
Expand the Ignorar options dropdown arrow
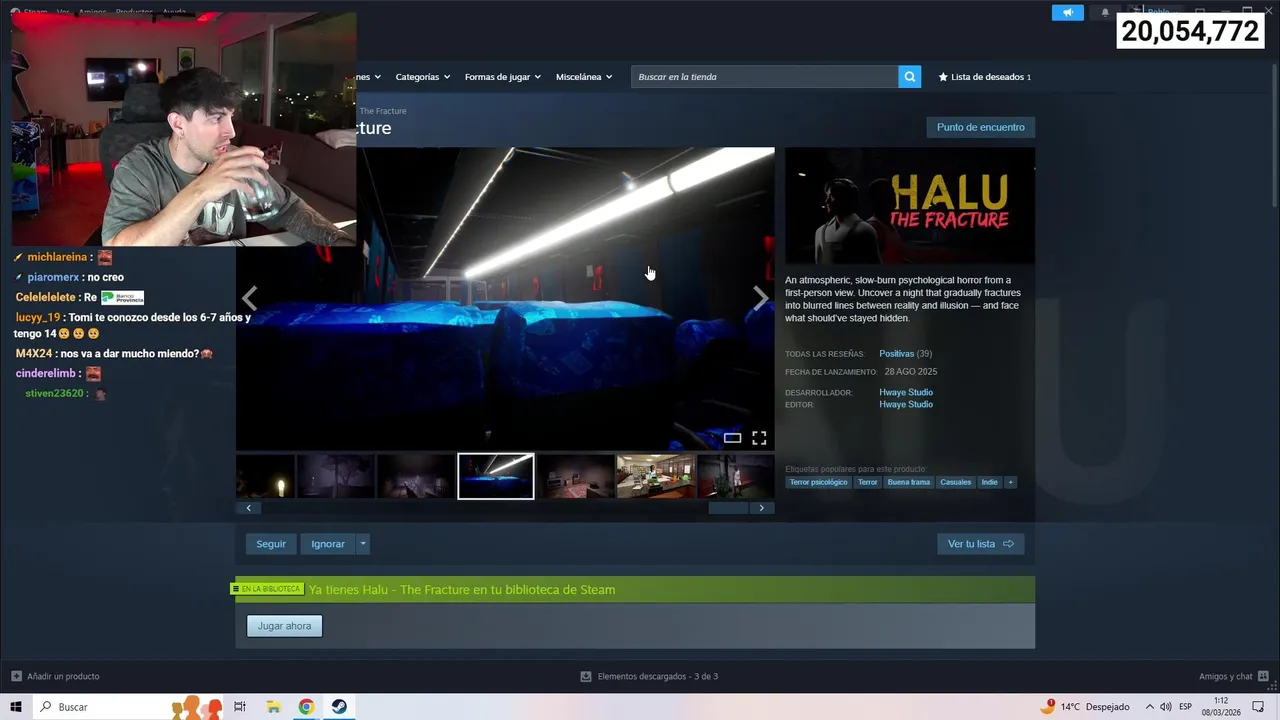click(x=363, y=544)
